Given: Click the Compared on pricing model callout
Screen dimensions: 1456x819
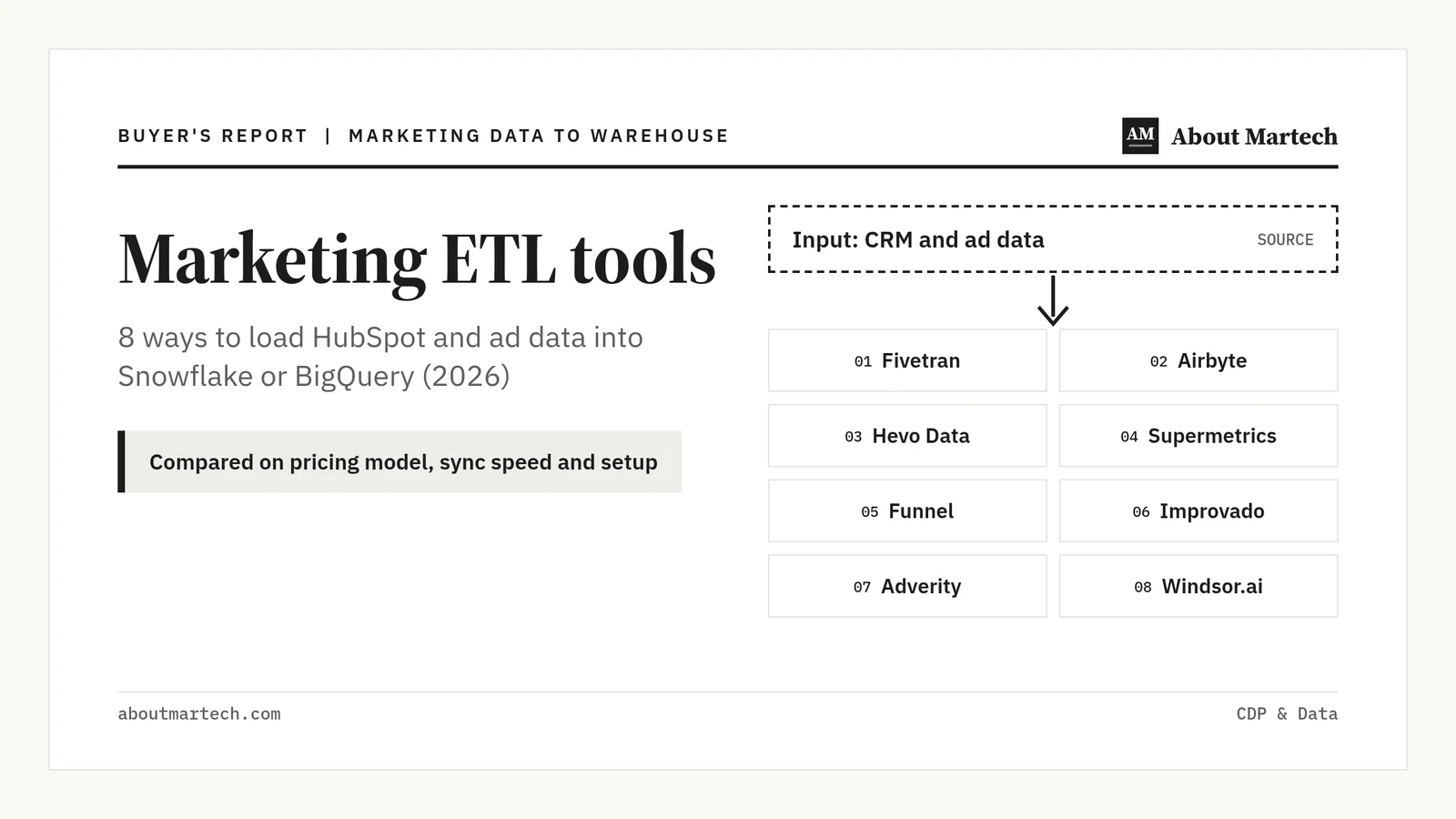Looking at the screenshot, I should [399, 461].
